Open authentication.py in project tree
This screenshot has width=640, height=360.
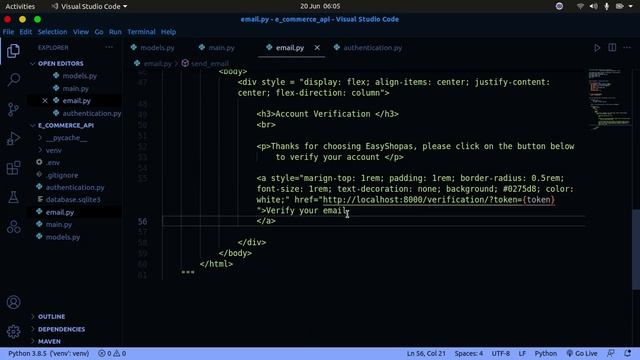click(75, 187)
